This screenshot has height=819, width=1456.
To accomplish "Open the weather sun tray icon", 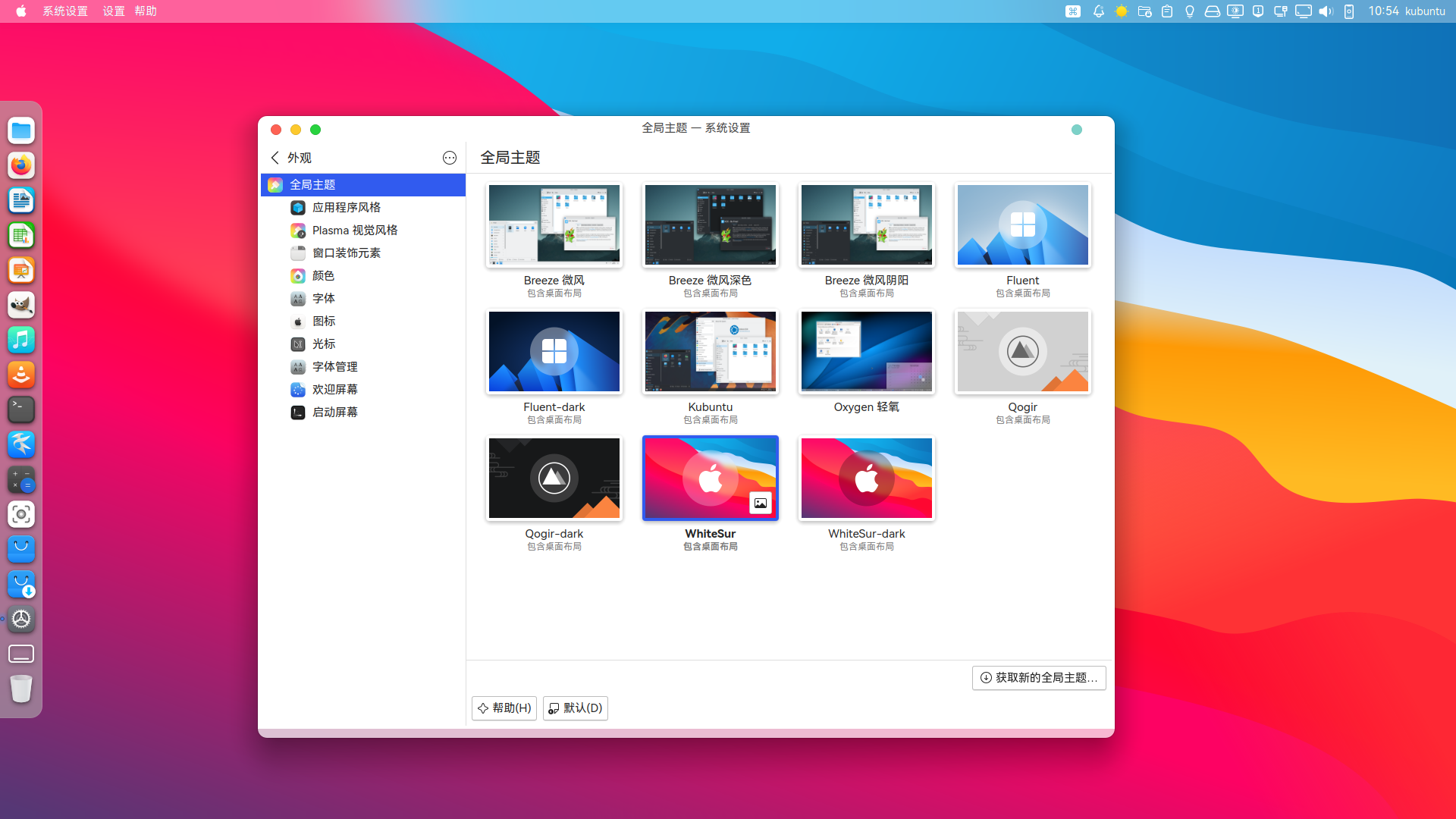I will [1122, 11].
